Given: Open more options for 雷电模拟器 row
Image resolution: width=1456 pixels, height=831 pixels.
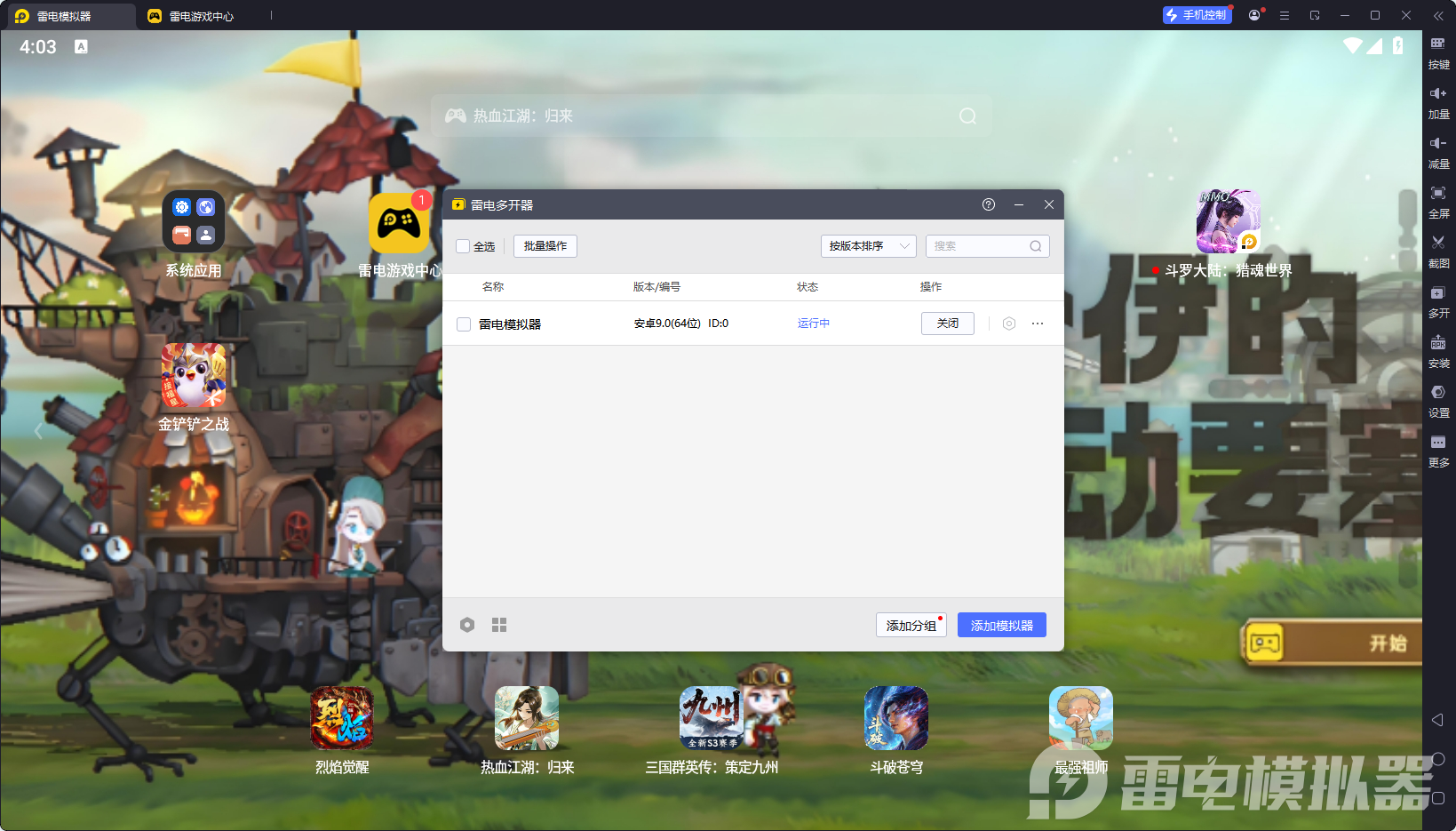Looking at the screenshot, I should point(1038,324).
